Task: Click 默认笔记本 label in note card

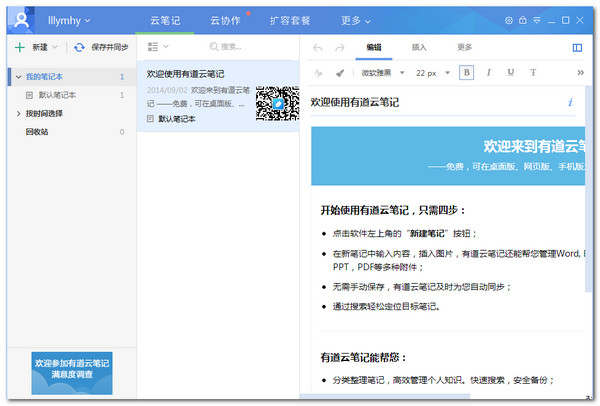Action: (176, 119)
